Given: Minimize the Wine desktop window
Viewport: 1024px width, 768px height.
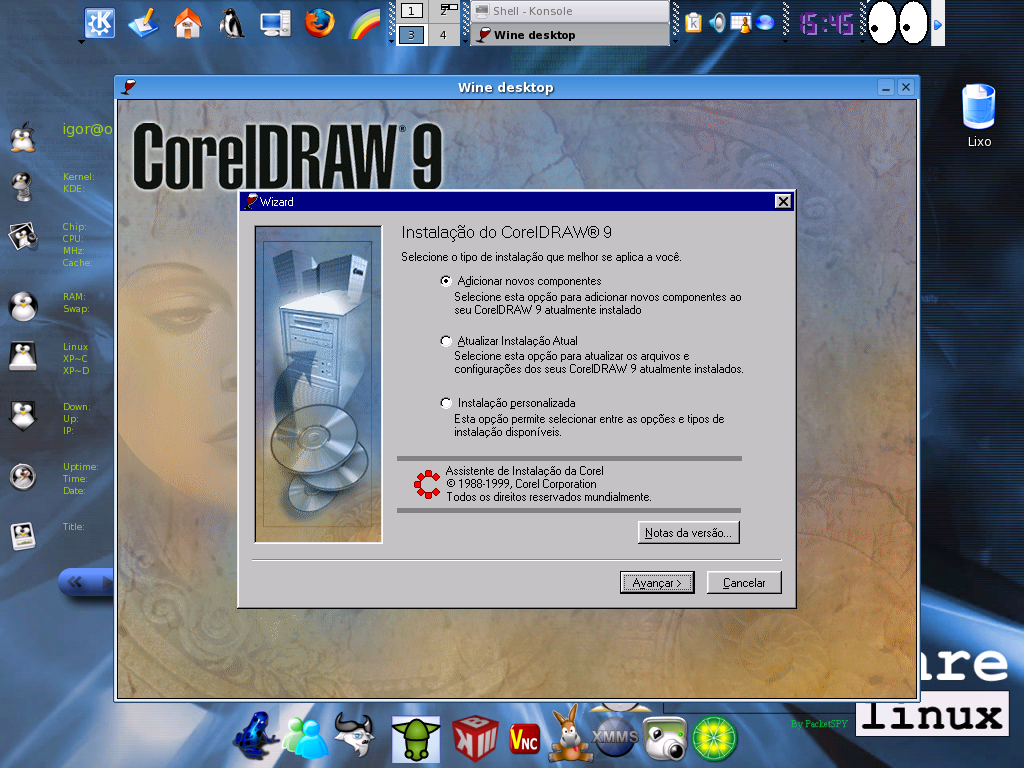Looking at the screenshot, I should pyautogui.click(x=886, y=87).
